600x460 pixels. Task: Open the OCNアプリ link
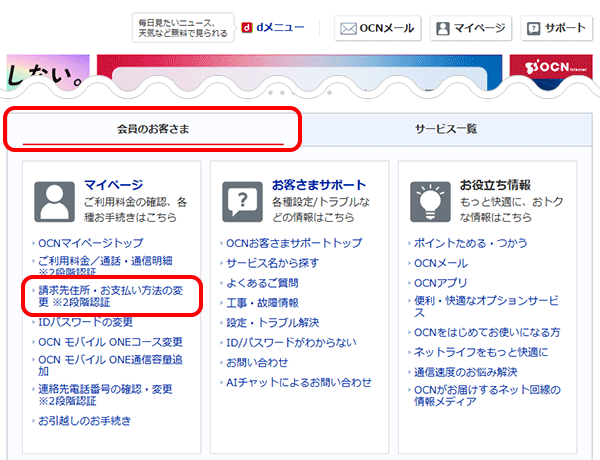click(x=442, y=282)
